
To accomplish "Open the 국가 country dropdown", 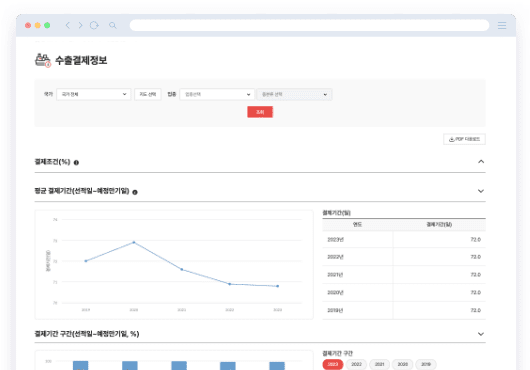I will pos(94,94).
